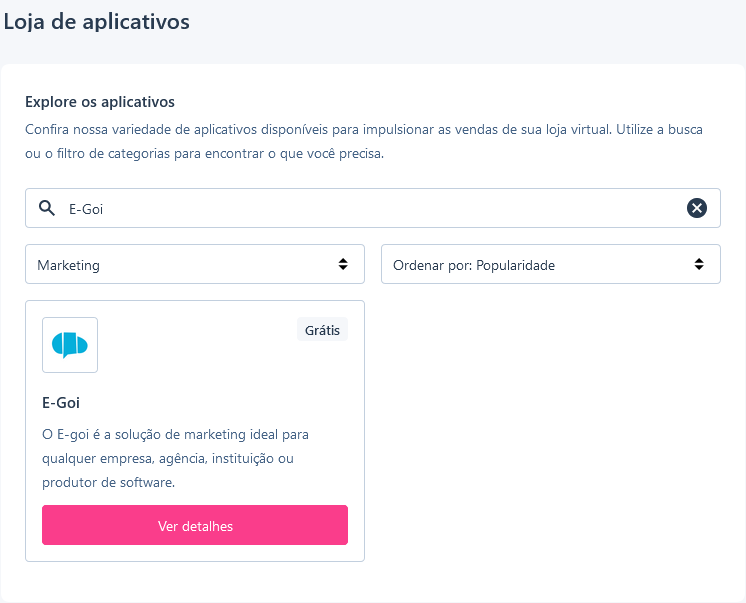The image size is (746, 603).
Task: Click the Explore os aplicativos heading
Action: pyautogui.click(x=100, y=102)
